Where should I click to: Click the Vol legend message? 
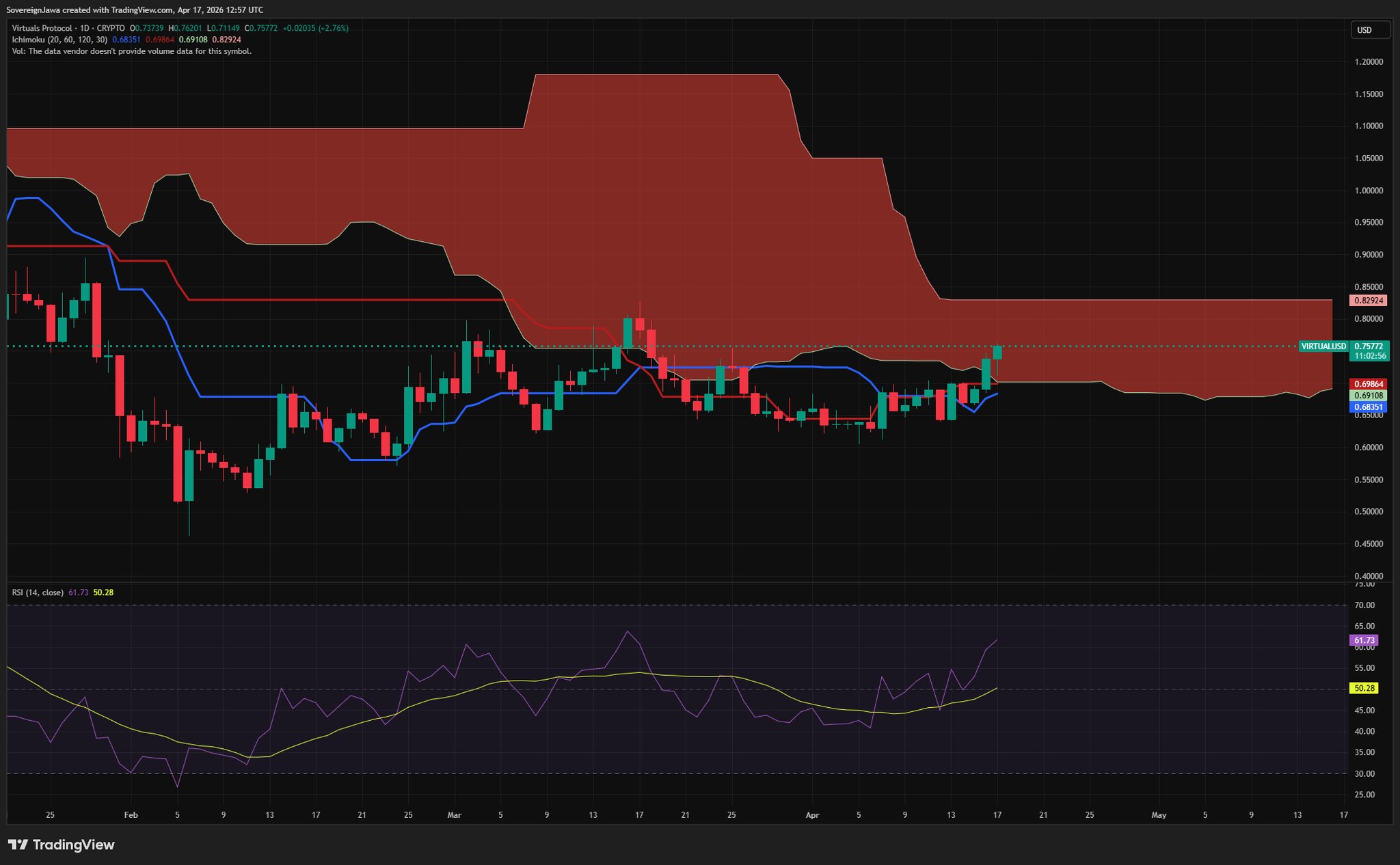pos(131,51)
